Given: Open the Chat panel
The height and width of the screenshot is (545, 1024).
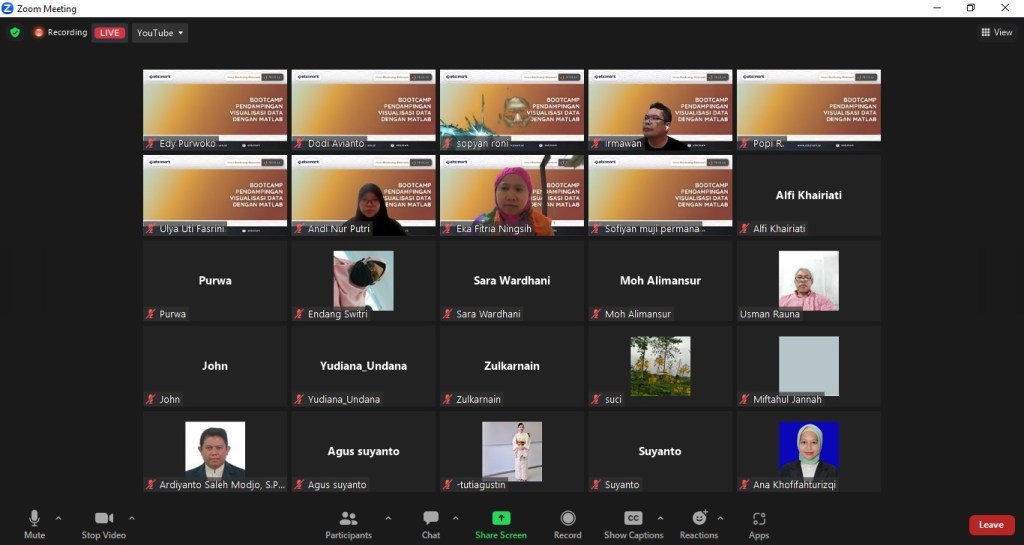Looking at the screenshot, I should [430, 518].
